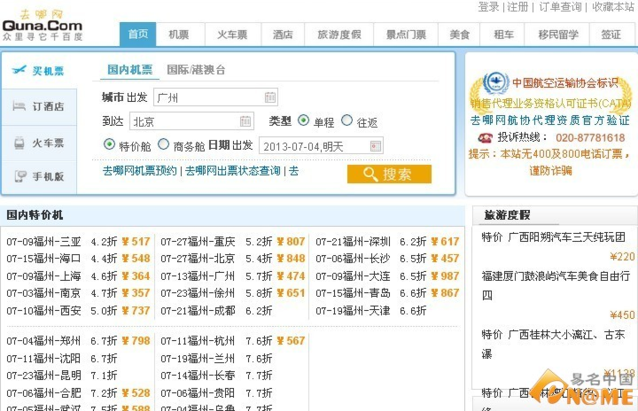Select 订酒店 sidebar item
The height and width of the screenshot is (411, 638).
(39, 107)
